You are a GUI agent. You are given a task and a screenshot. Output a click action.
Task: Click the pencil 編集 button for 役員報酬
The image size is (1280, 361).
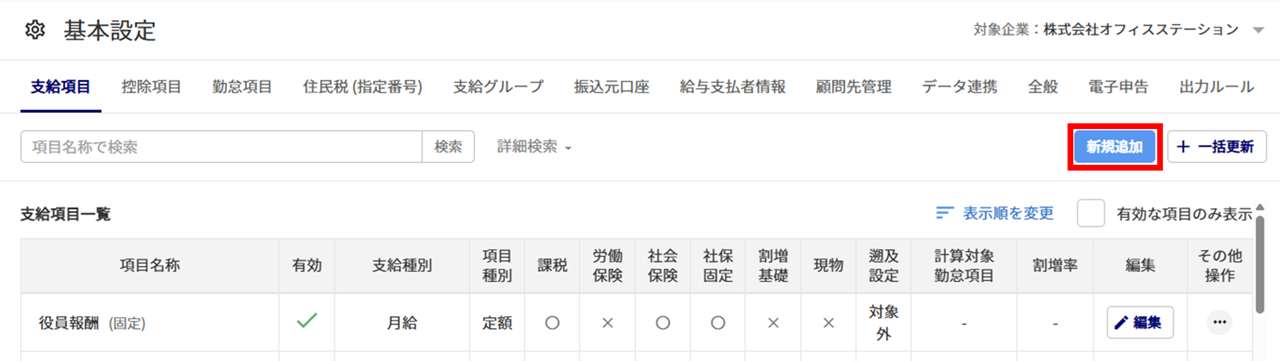[x=1140, y=322]
